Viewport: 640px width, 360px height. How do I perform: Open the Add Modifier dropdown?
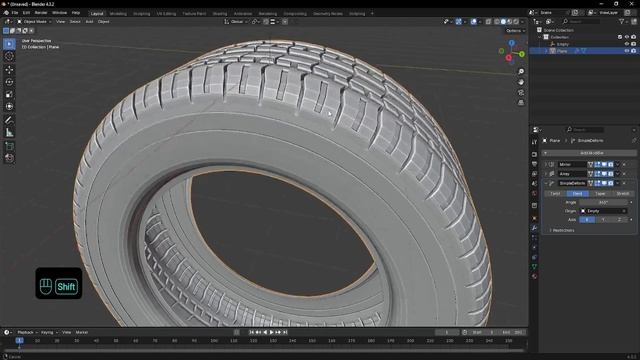pyautogui.click(x=589, y=153)
